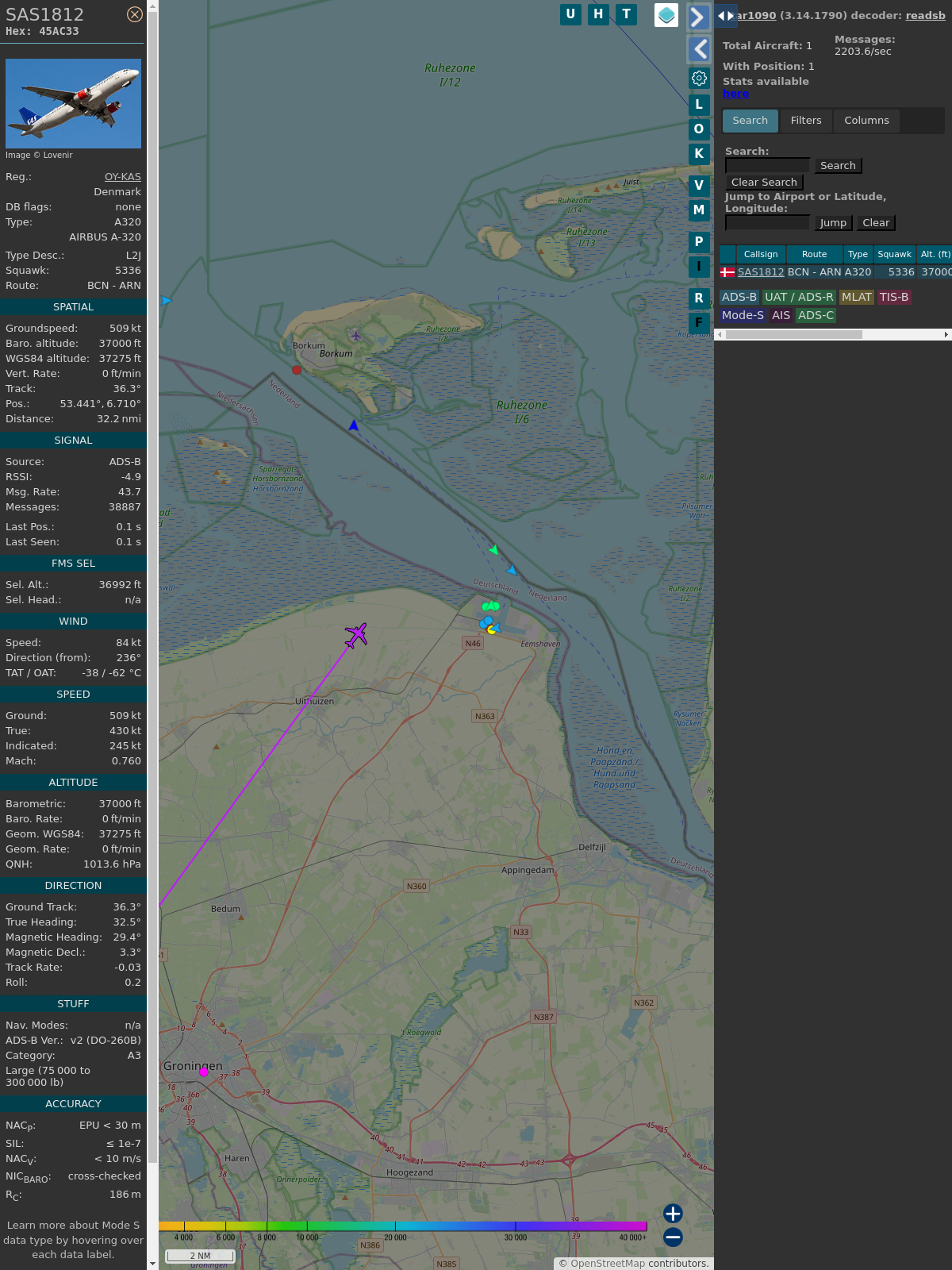Toggle the K map button
The width and height of the screenshot is (952, 1270).
click(699, 154)
